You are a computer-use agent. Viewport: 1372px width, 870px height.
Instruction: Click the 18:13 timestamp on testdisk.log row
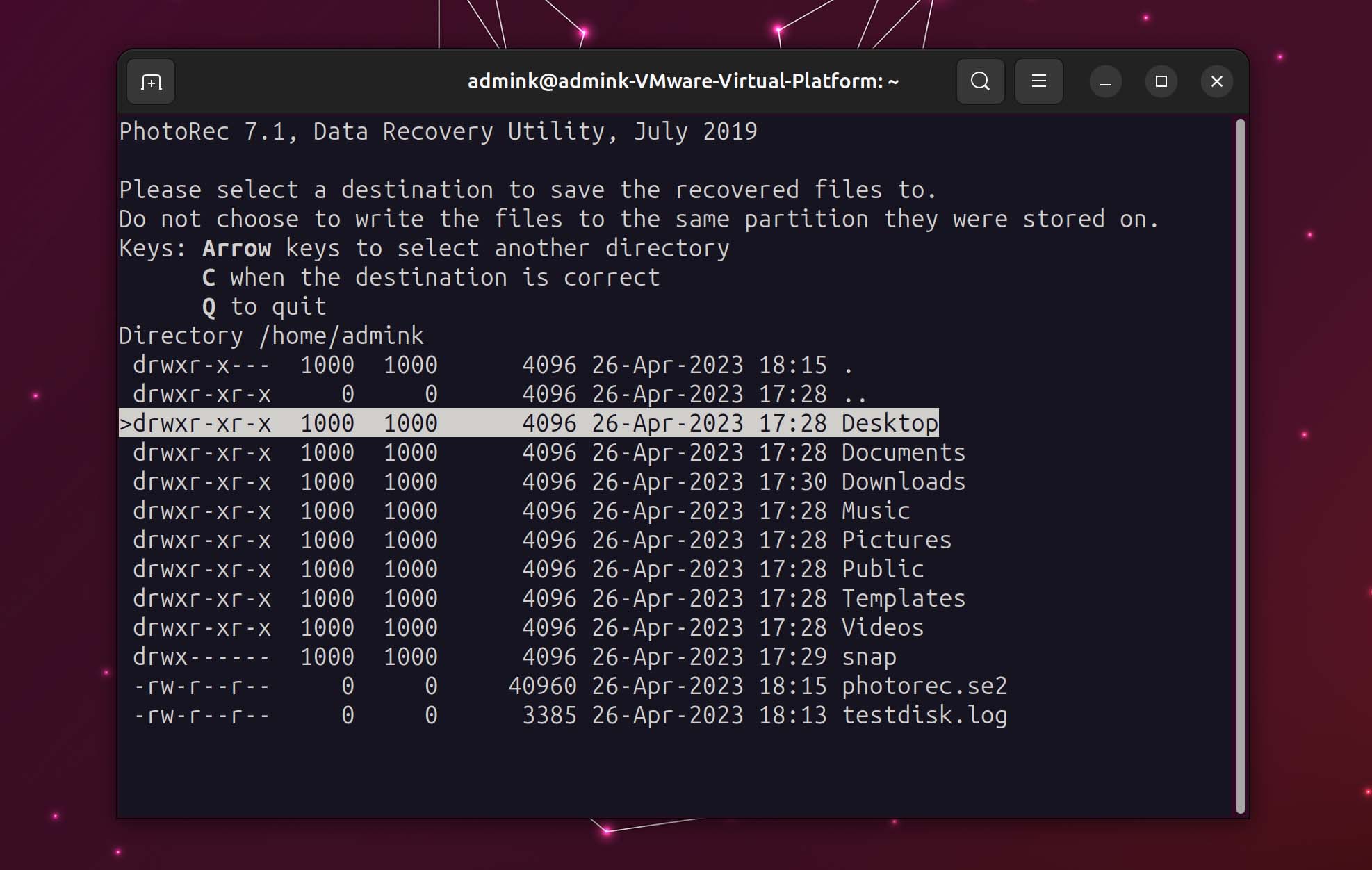tap(793, 715)
